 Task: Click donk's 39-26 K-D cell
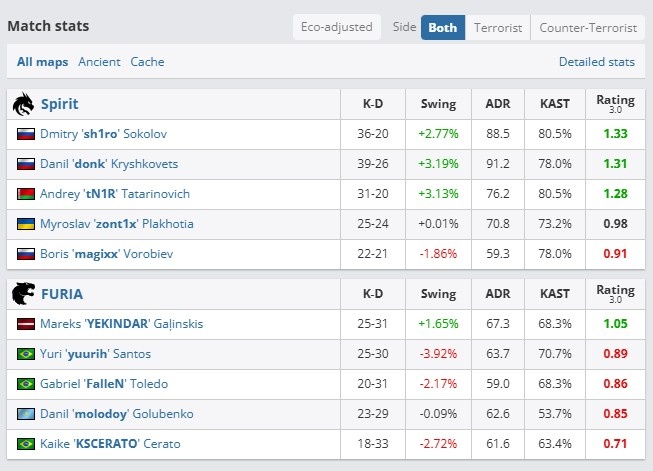(x=373, y=164)
